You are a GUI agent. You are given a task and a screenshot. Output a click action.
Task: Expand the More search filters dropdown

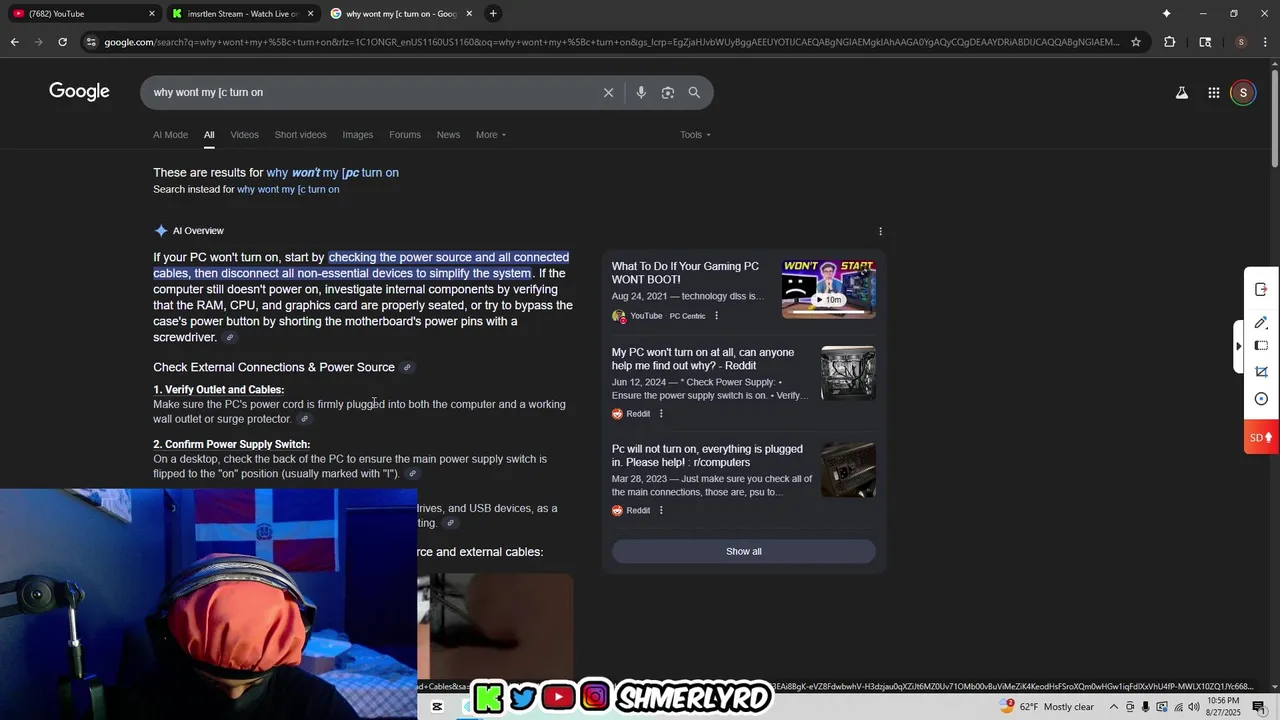pyautogui.click(x=491, y=135)
